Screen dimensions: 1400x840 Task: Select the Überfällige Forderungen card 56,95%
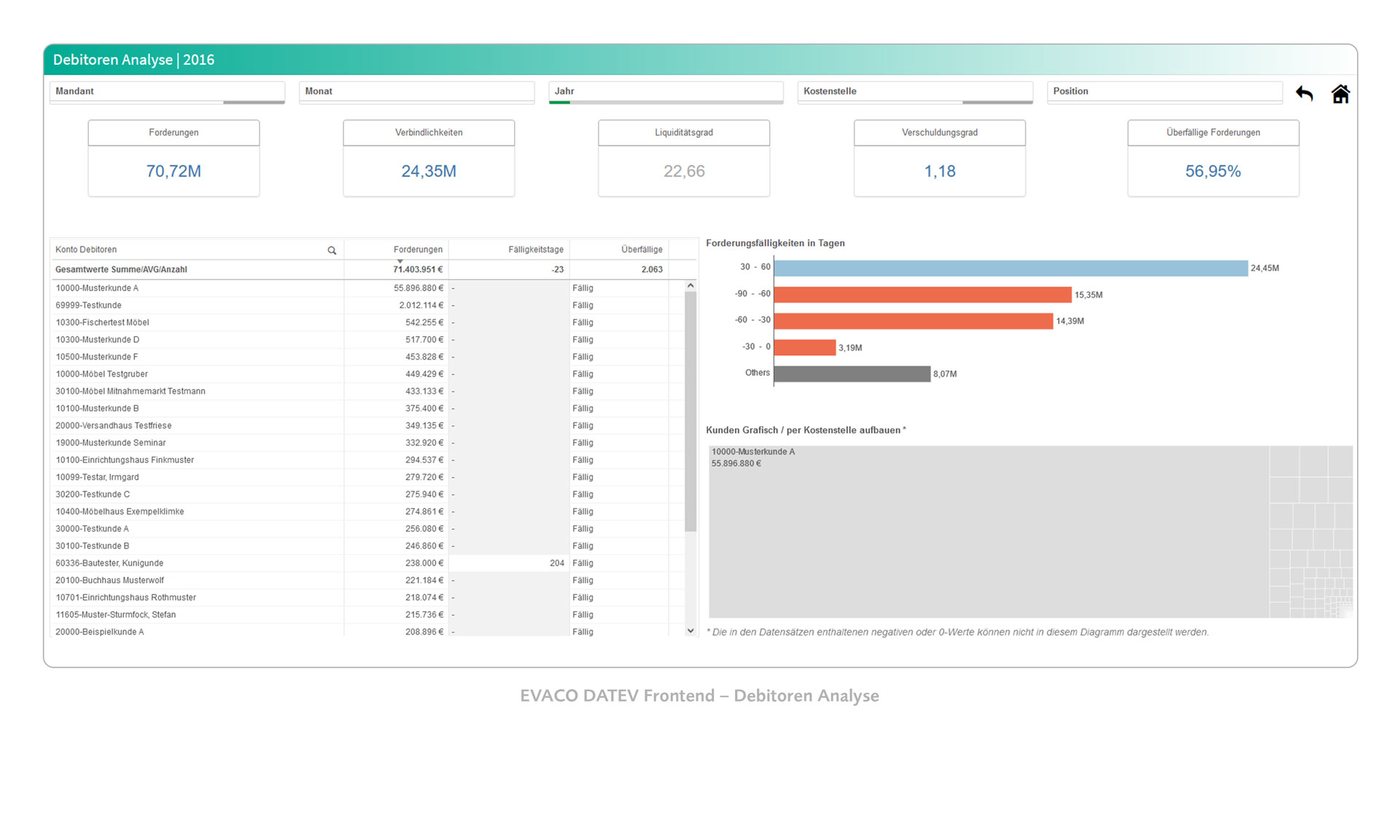click(1213, 158)
